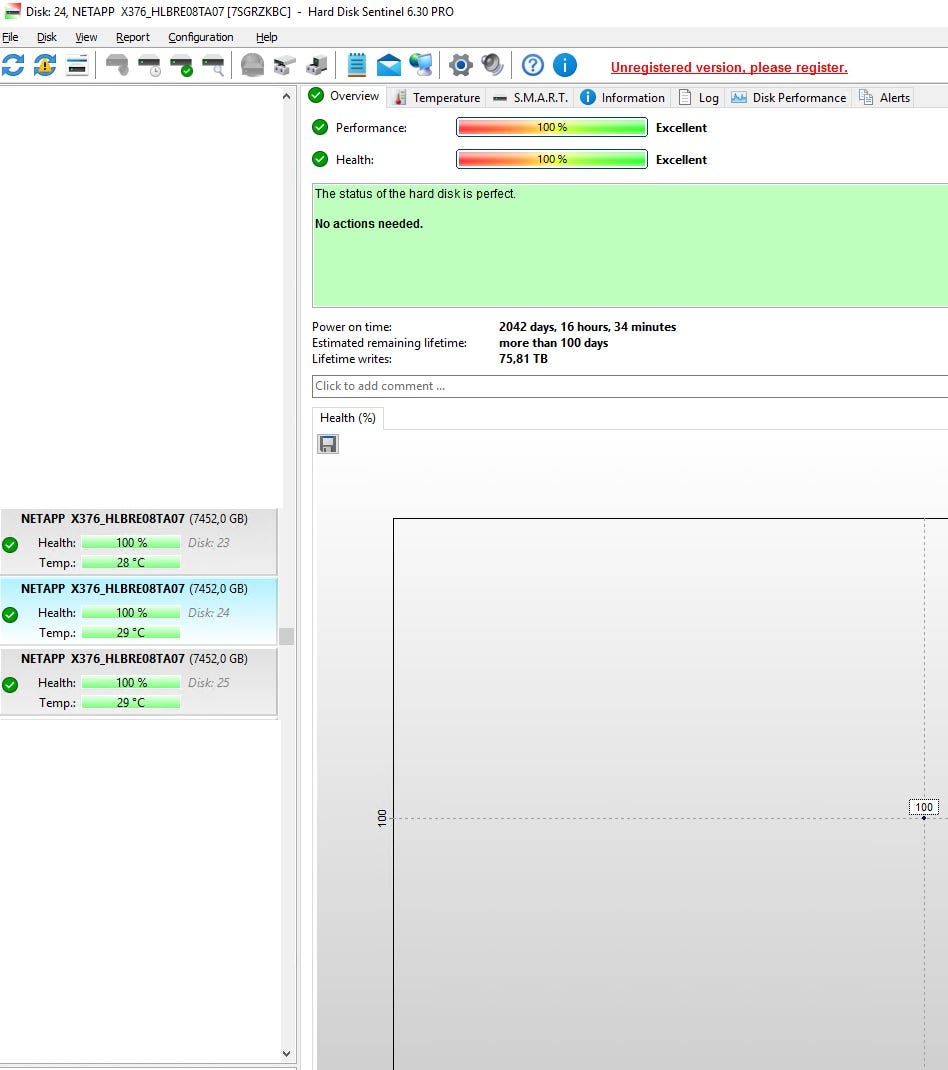The width and height of the screenshot is (948, 1070).
Task: Click green check icon beside Health label
Action: (319, 159)
